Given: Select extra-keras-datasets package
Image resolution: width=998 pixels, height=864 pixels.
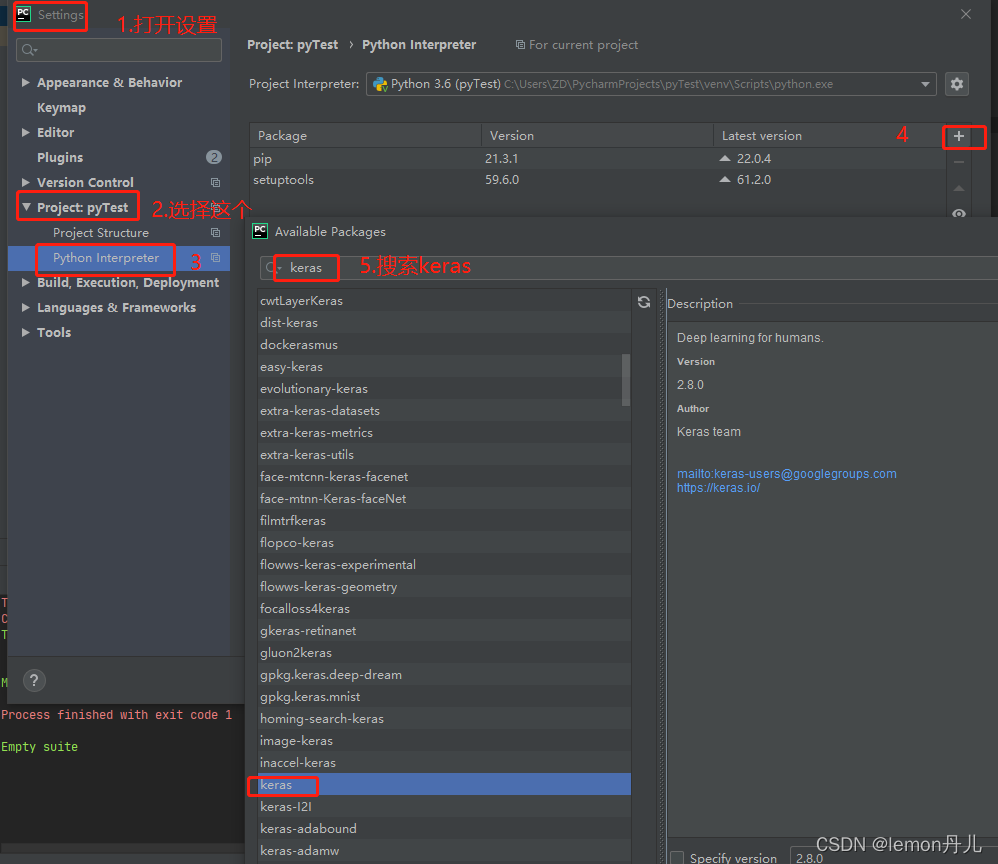Looking at the screenshot, I should pos(444,411).
